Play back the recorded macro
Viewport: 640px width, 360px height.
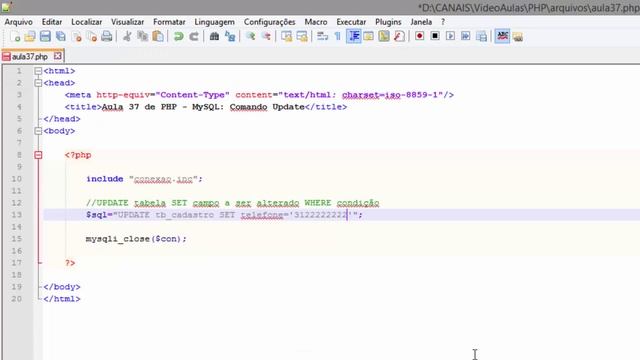(450, 37)
